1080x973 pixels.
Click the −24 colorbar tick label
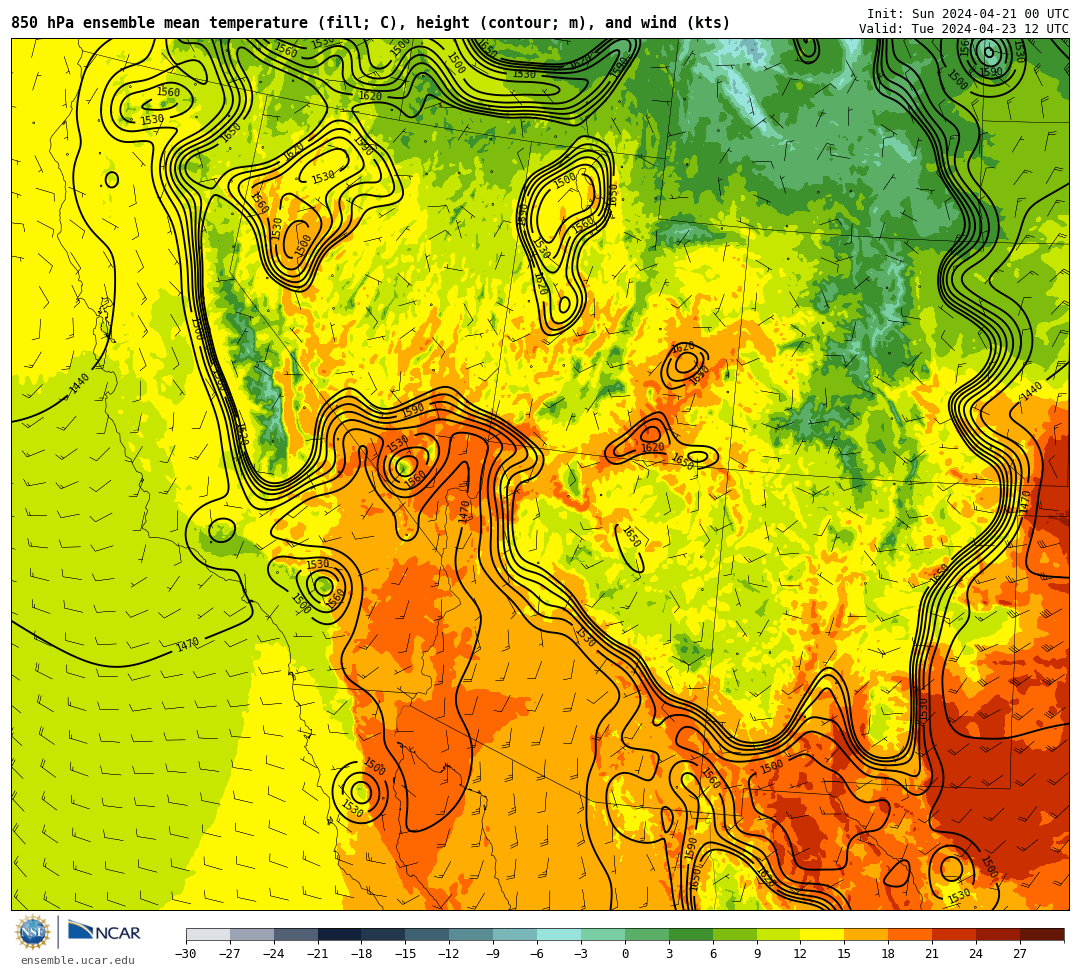pos(274,954)
